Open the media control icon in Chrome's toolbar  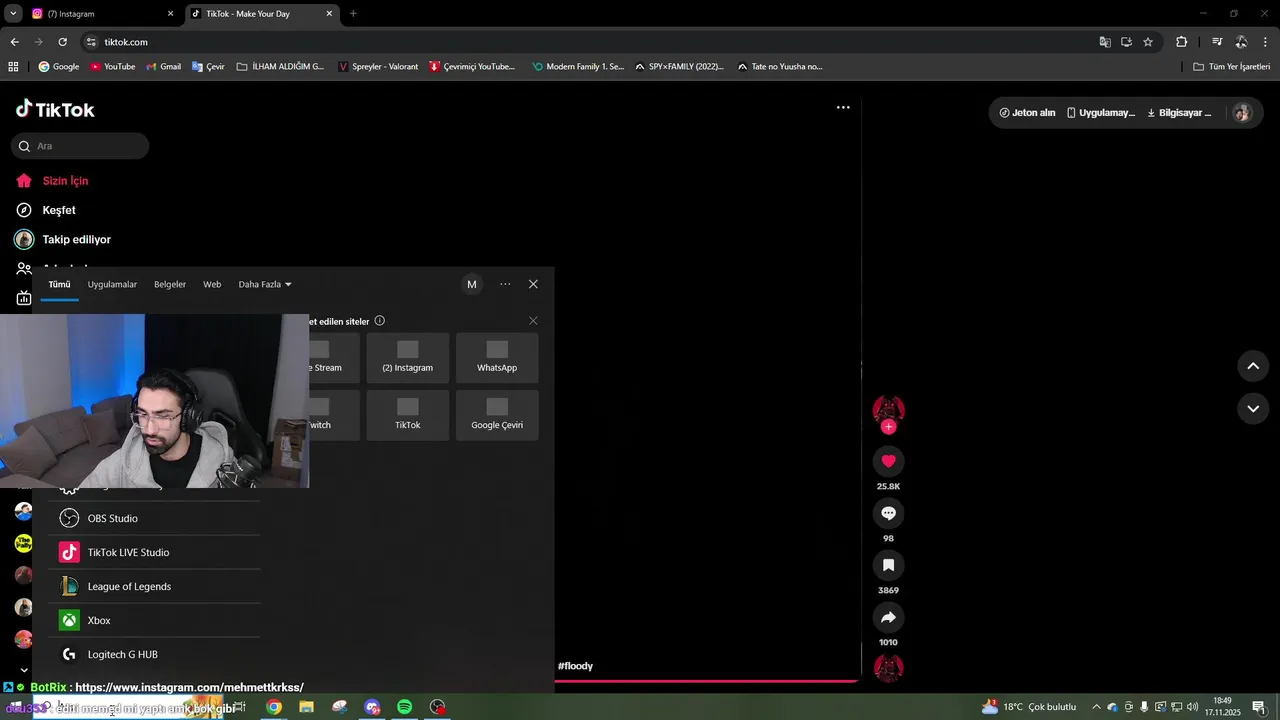(1217, 42)
